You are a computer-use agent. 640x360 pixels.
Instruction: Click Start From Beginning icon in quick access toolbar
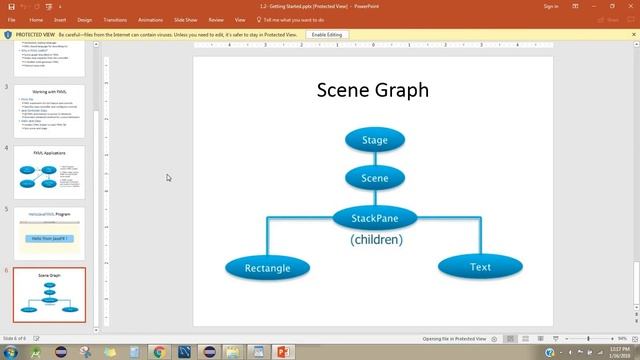coord(49,7)
